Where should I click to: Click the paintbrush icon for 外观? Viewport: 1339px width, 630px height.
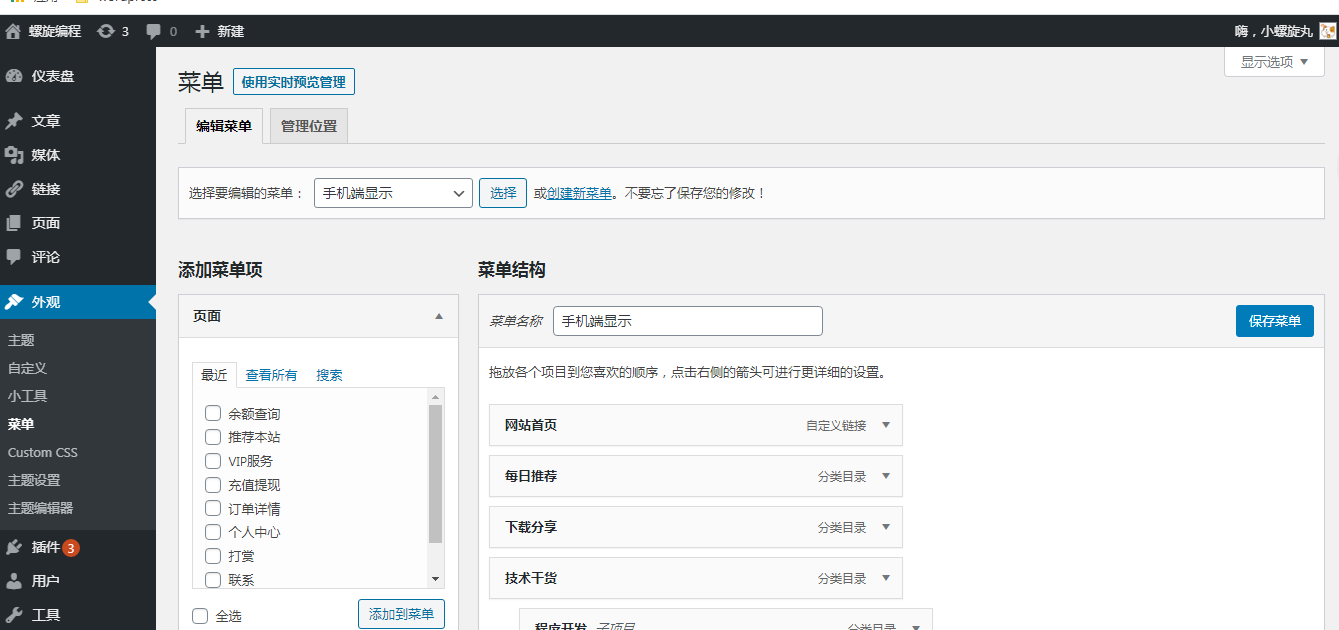tap(14, 302)
